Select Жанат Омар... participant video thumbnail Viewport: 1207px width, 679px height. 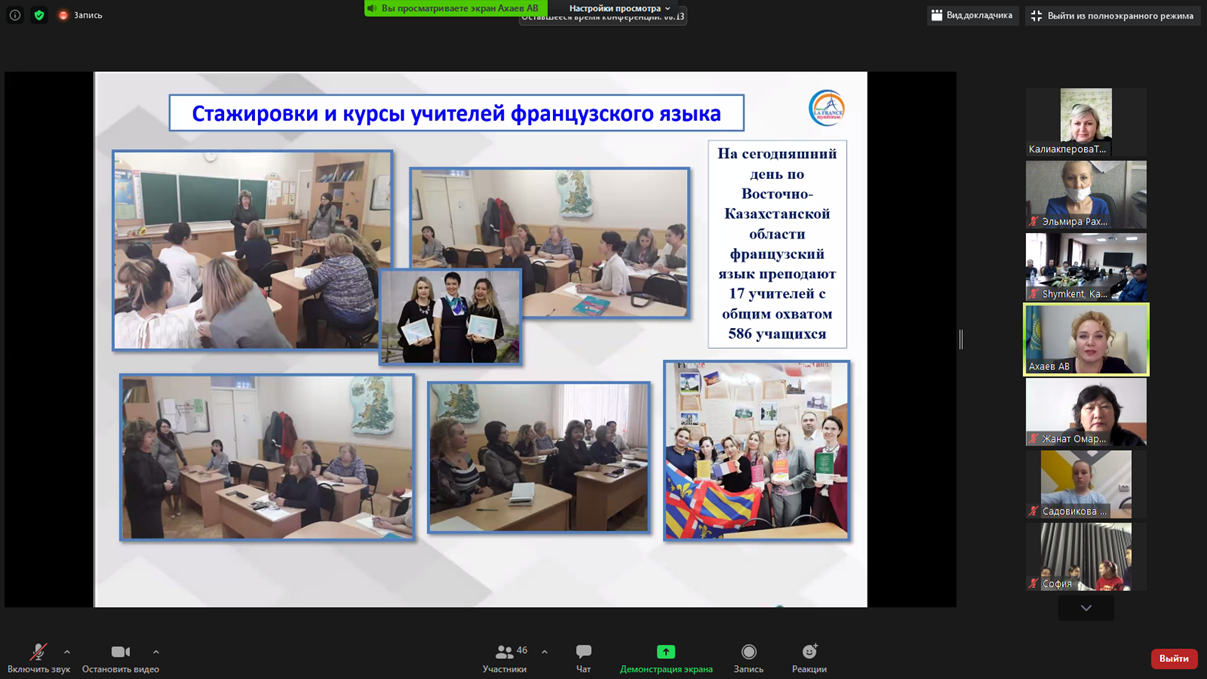(x=1086, y=412)
